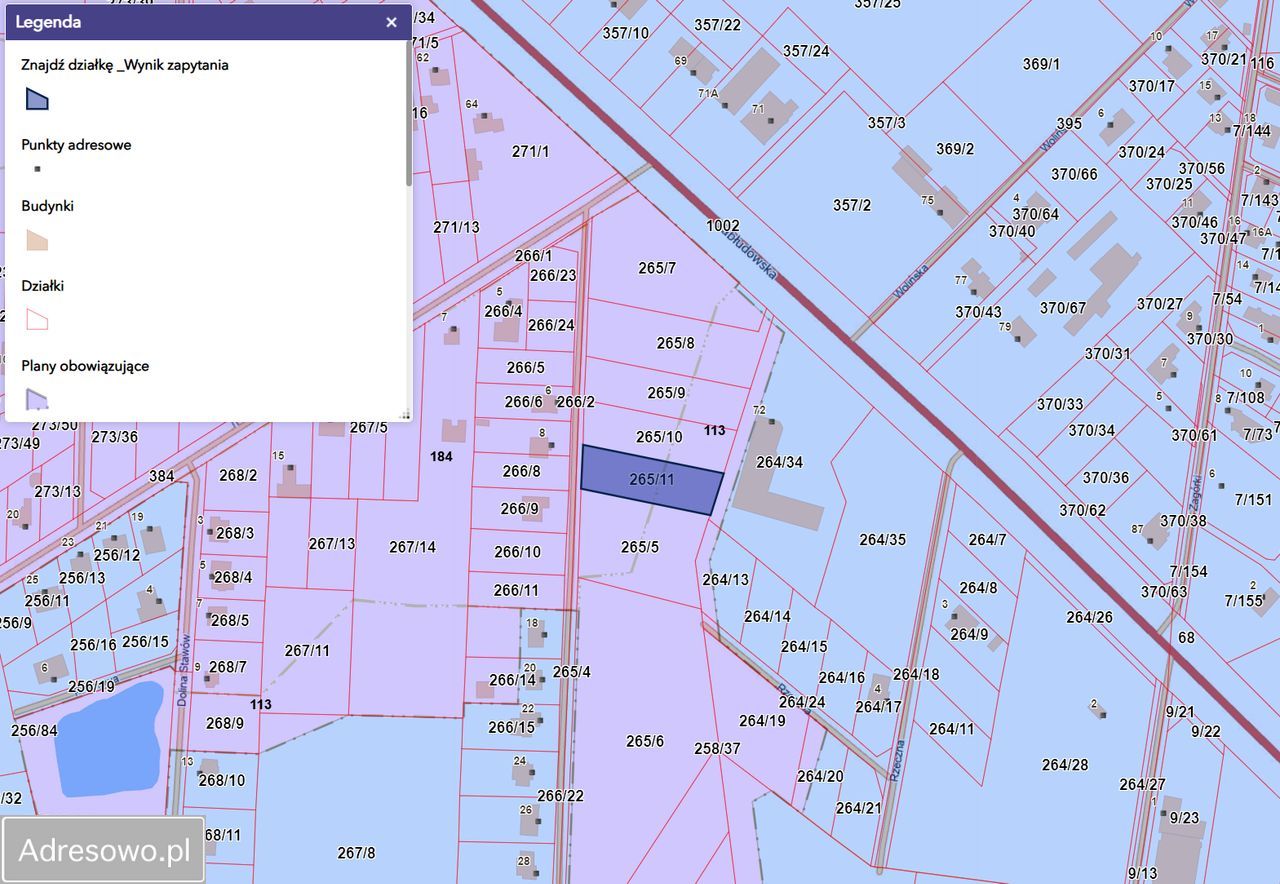The height and width of the screenshot is (884, 1280).
Task: Click address number 71A
Action: tap(708, 93)
